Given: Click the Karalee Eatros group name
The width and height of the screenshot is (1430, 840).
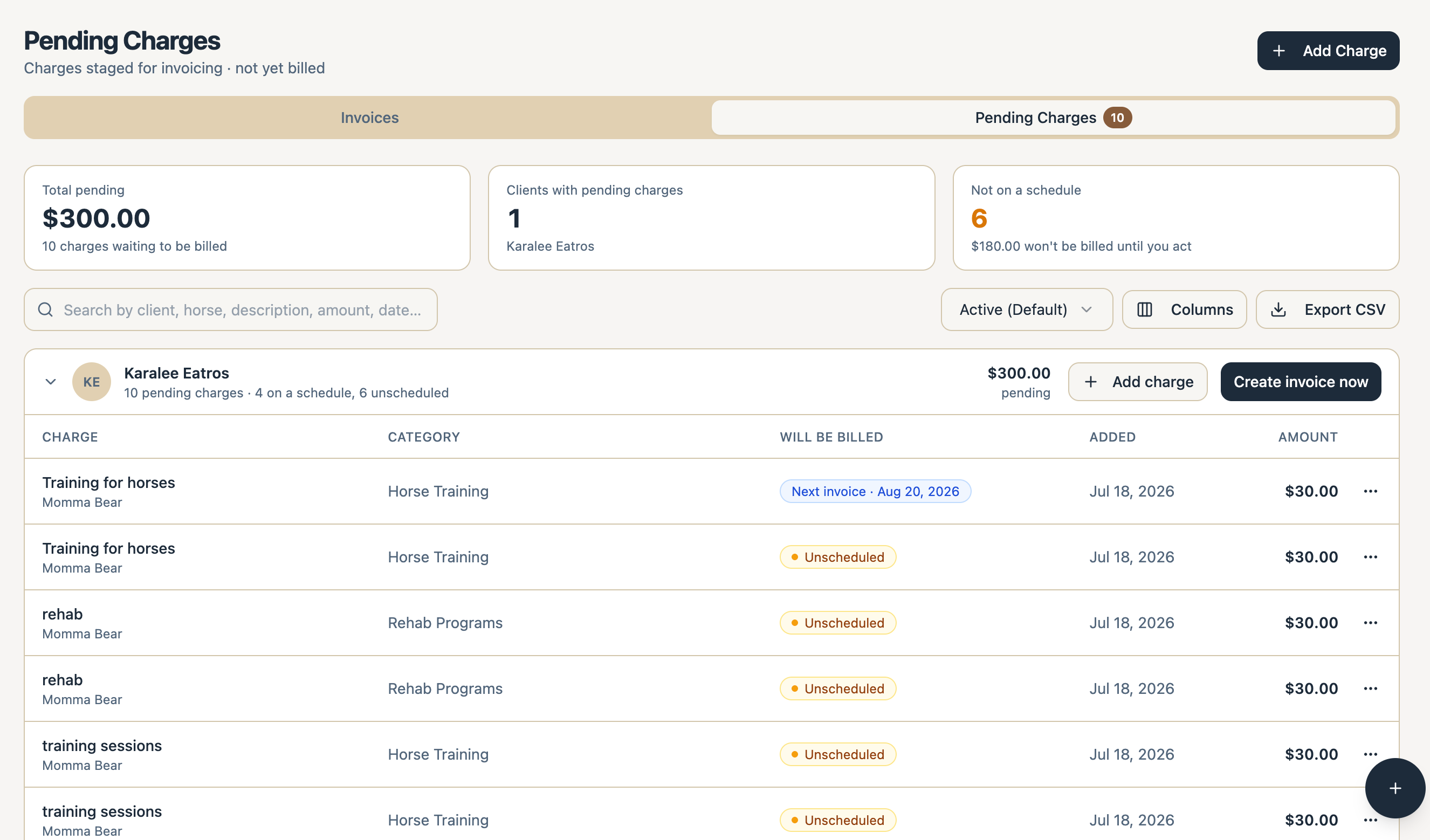Looking at the screenshot, I should click(x=176, y=373).
